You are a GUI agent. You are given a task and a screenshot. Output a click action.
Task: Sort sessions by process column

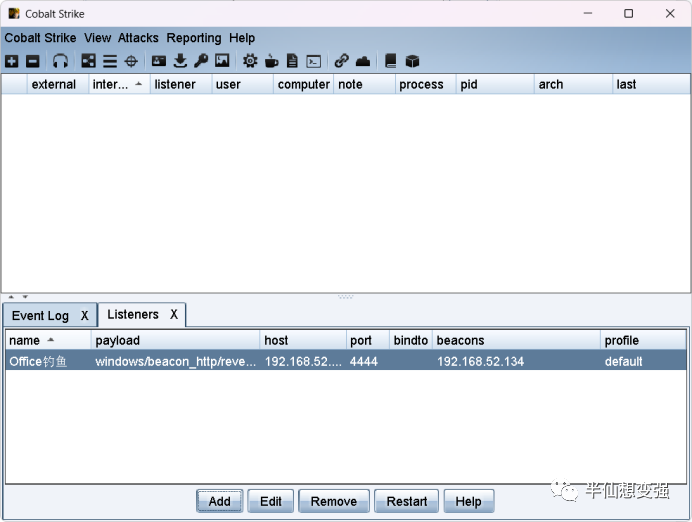tap(425, 84)
